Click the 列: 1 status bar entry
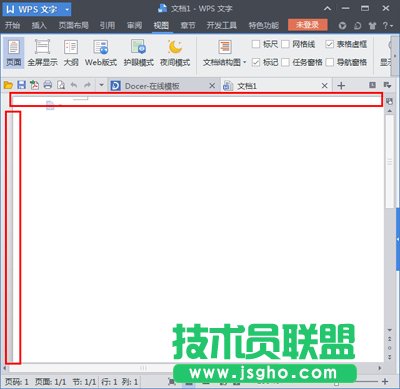The image size is (400, 389). (130, 381)
